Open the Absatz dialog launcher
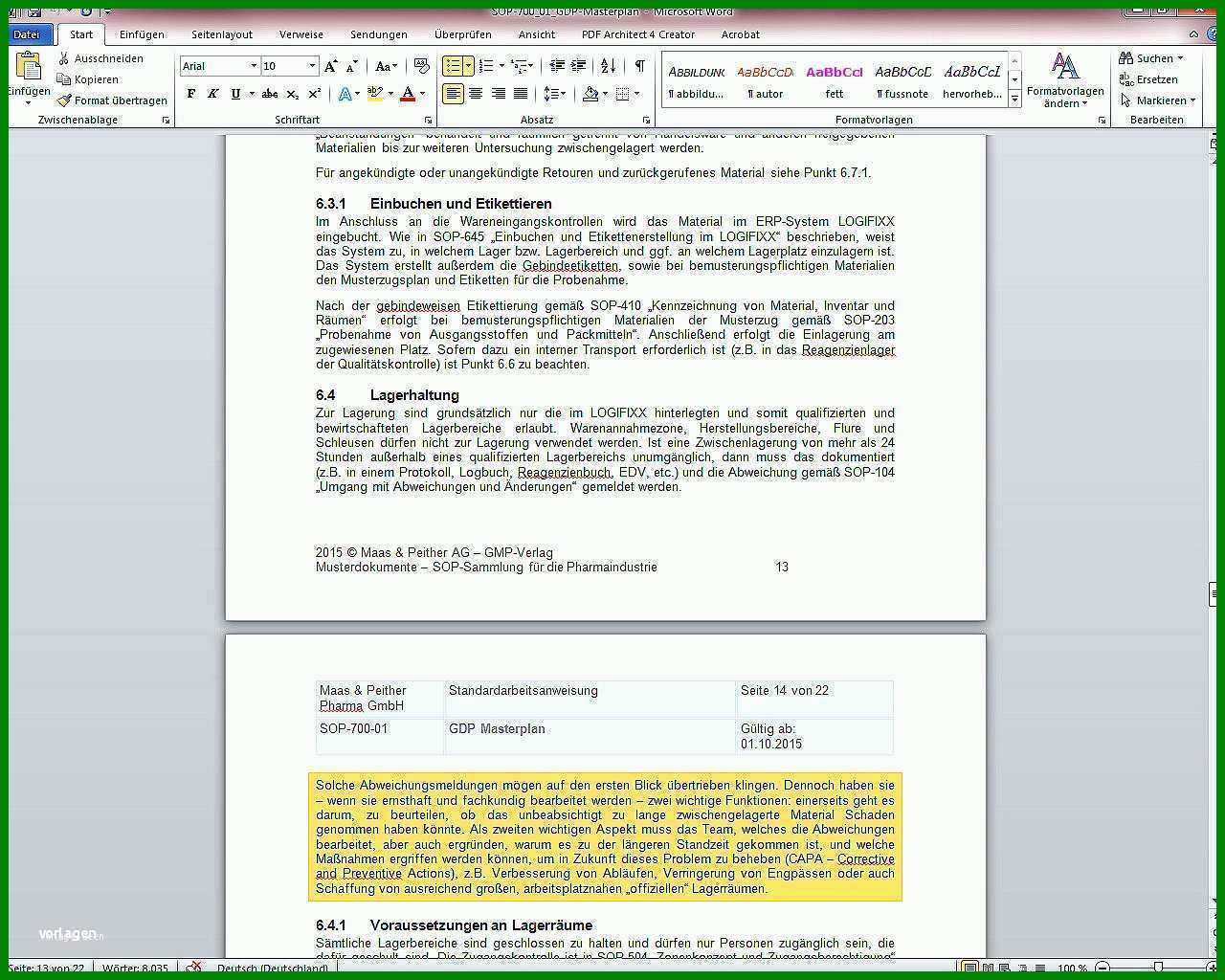The width and height of the screenshot is (1225, 980). click(647, 121)
